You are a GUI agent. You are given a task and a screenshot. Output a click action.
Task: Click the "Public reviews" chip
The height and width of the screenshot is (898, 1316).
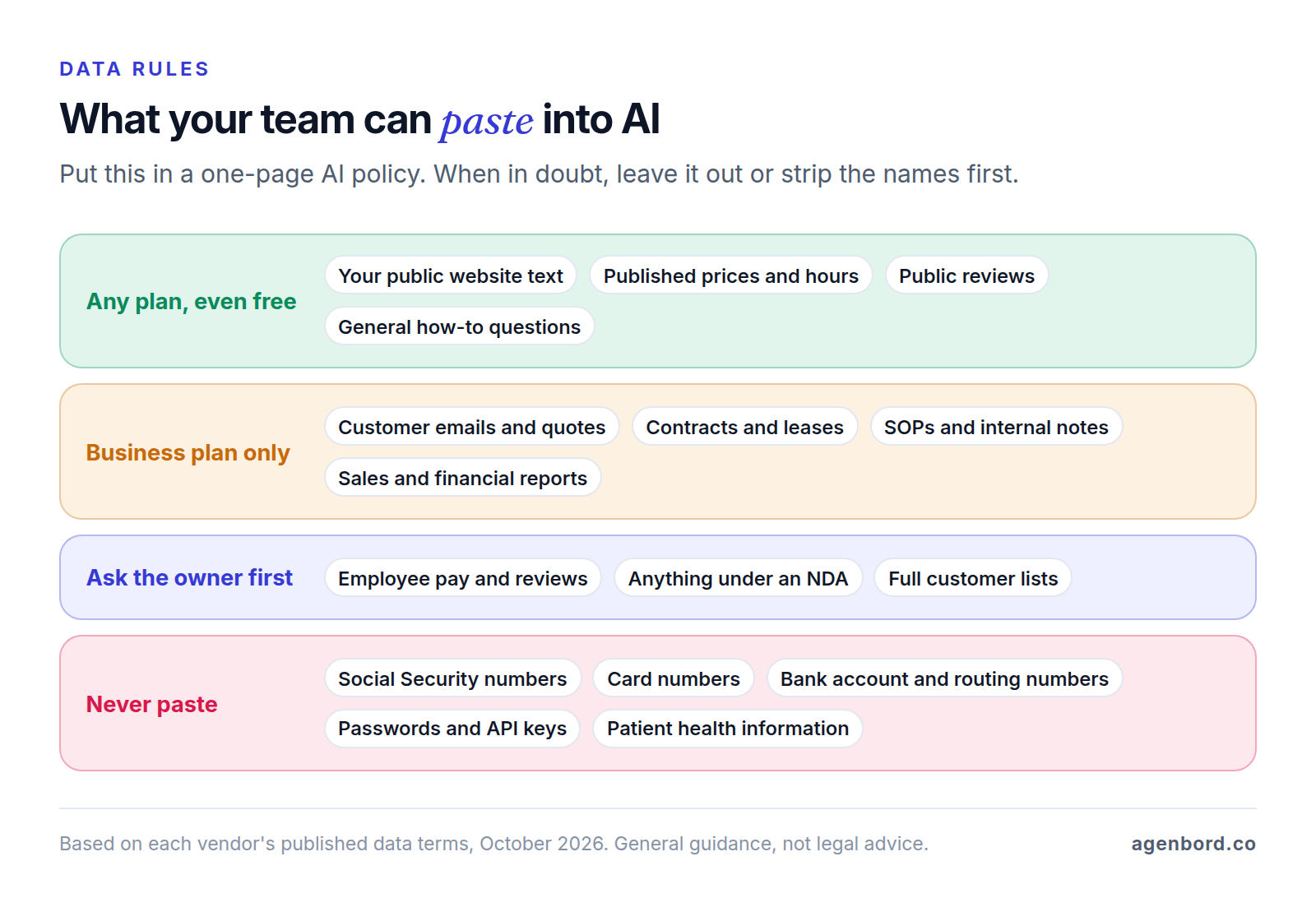tap(966, 275)
